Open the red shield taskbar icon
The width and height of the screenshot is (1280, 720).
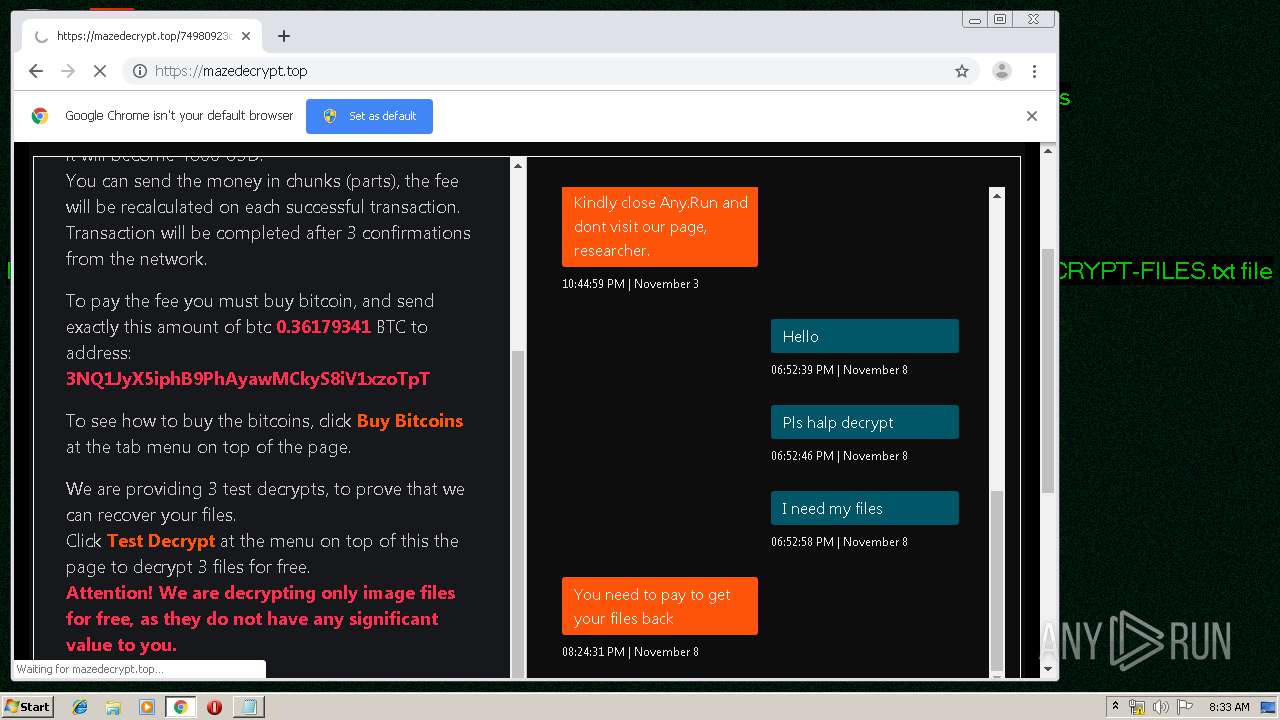pos(214,707)
